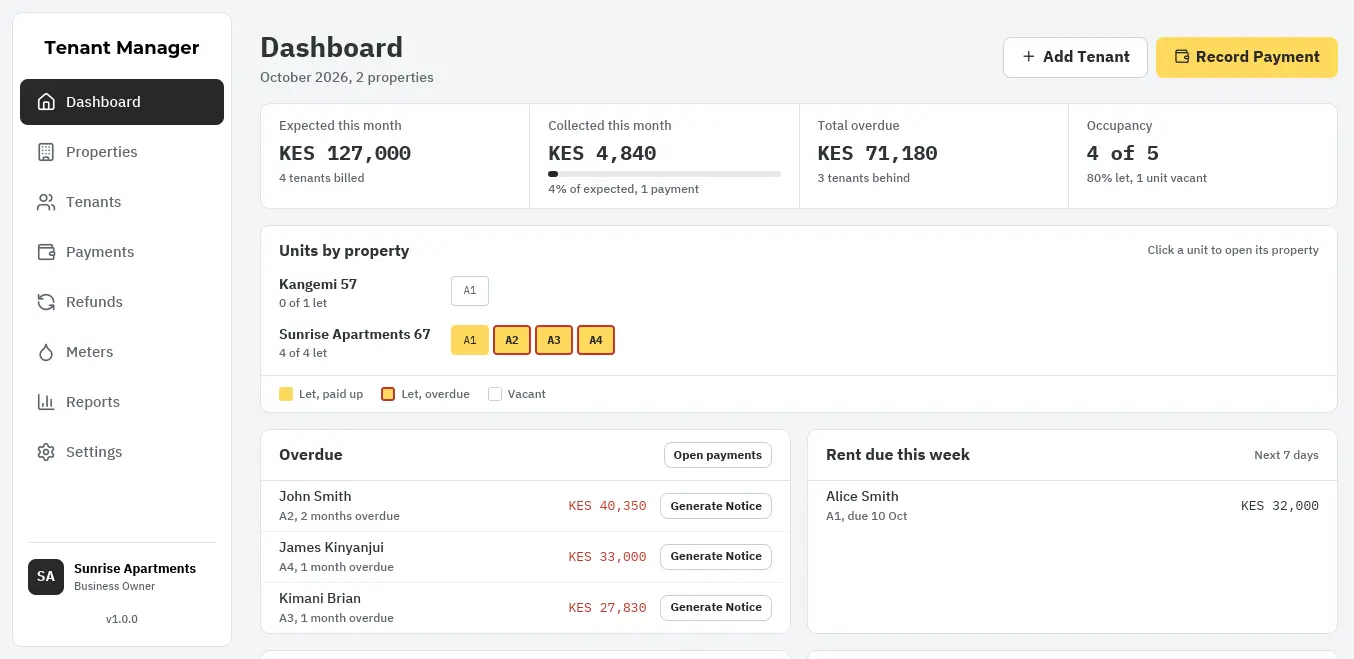This screenshot has height=659, width=1354.
Task: Click the "3 tenants behind" text
Action: click(x=864, y=178)
